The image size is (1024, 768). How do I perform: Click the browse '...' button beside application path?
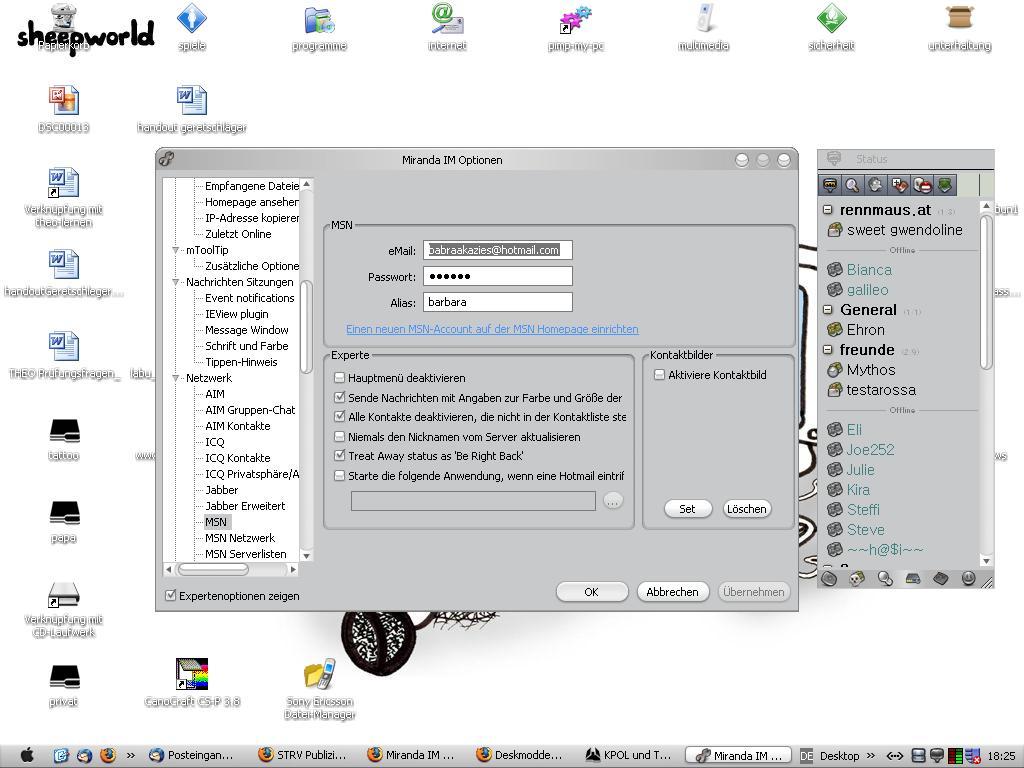613,501
